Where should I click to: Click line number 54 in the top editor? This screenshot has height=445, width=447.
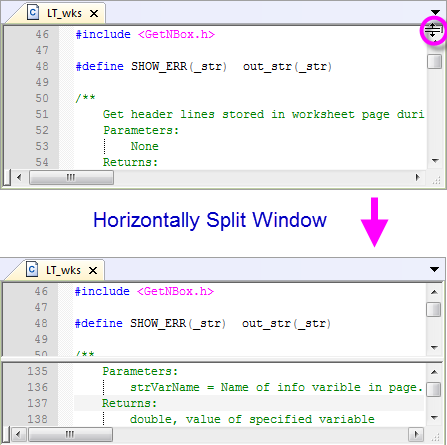point(42,162)
